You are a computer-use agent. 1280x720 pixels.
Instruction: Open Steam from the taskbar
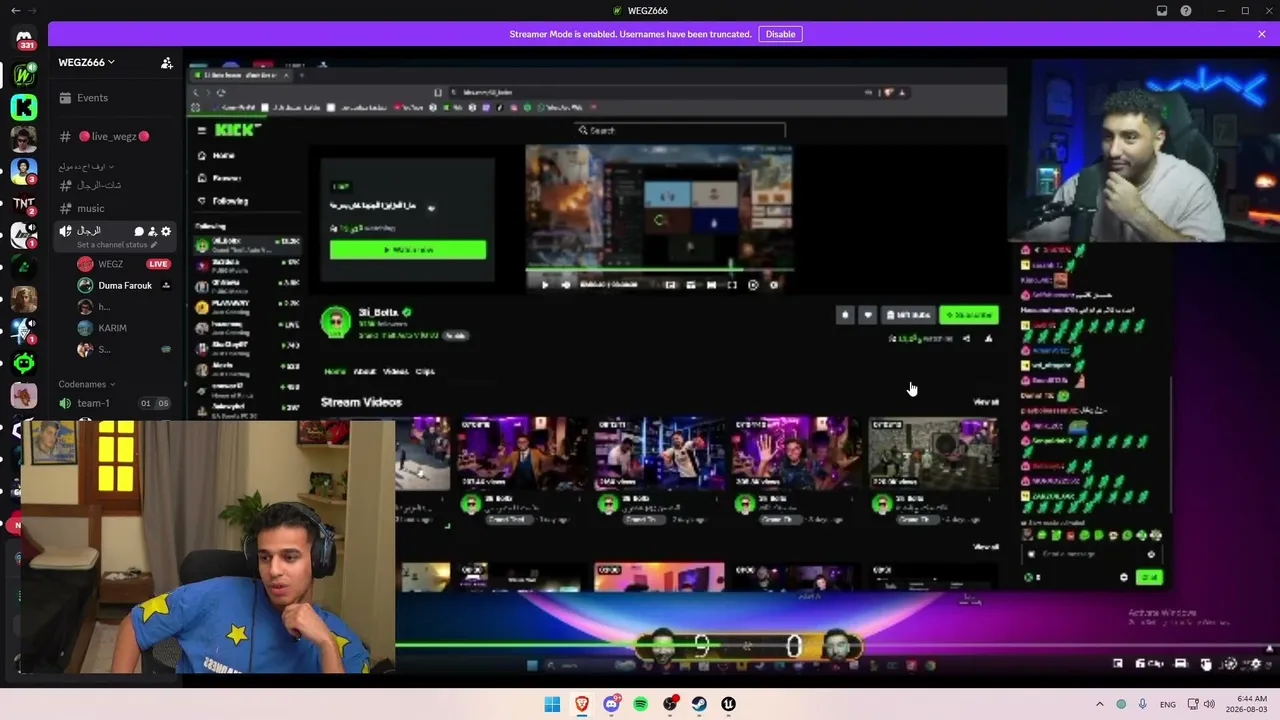click(x=699, y=704)
